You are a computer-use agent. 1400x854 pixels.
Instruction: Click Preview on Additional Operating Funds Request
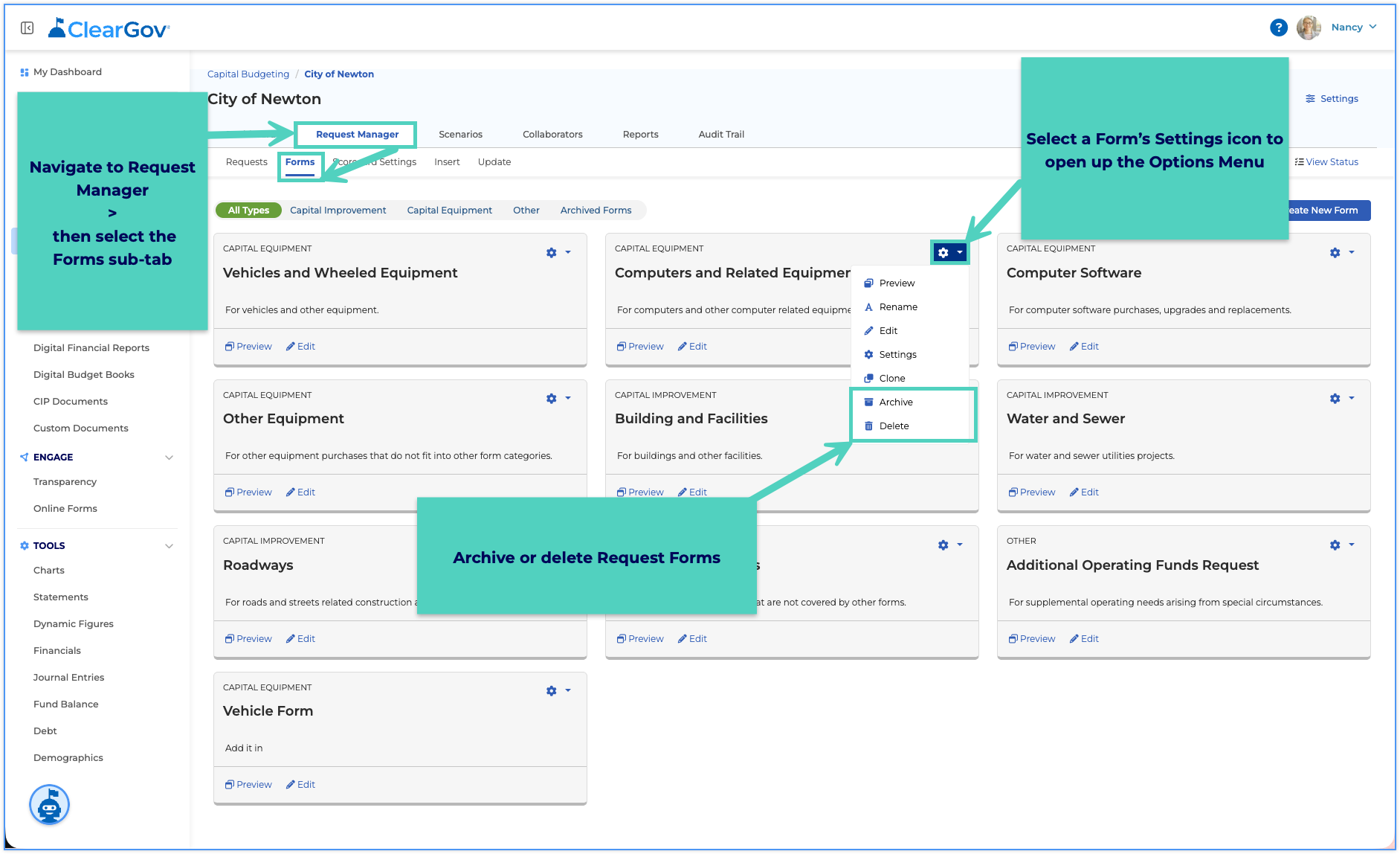(1032, 639)
